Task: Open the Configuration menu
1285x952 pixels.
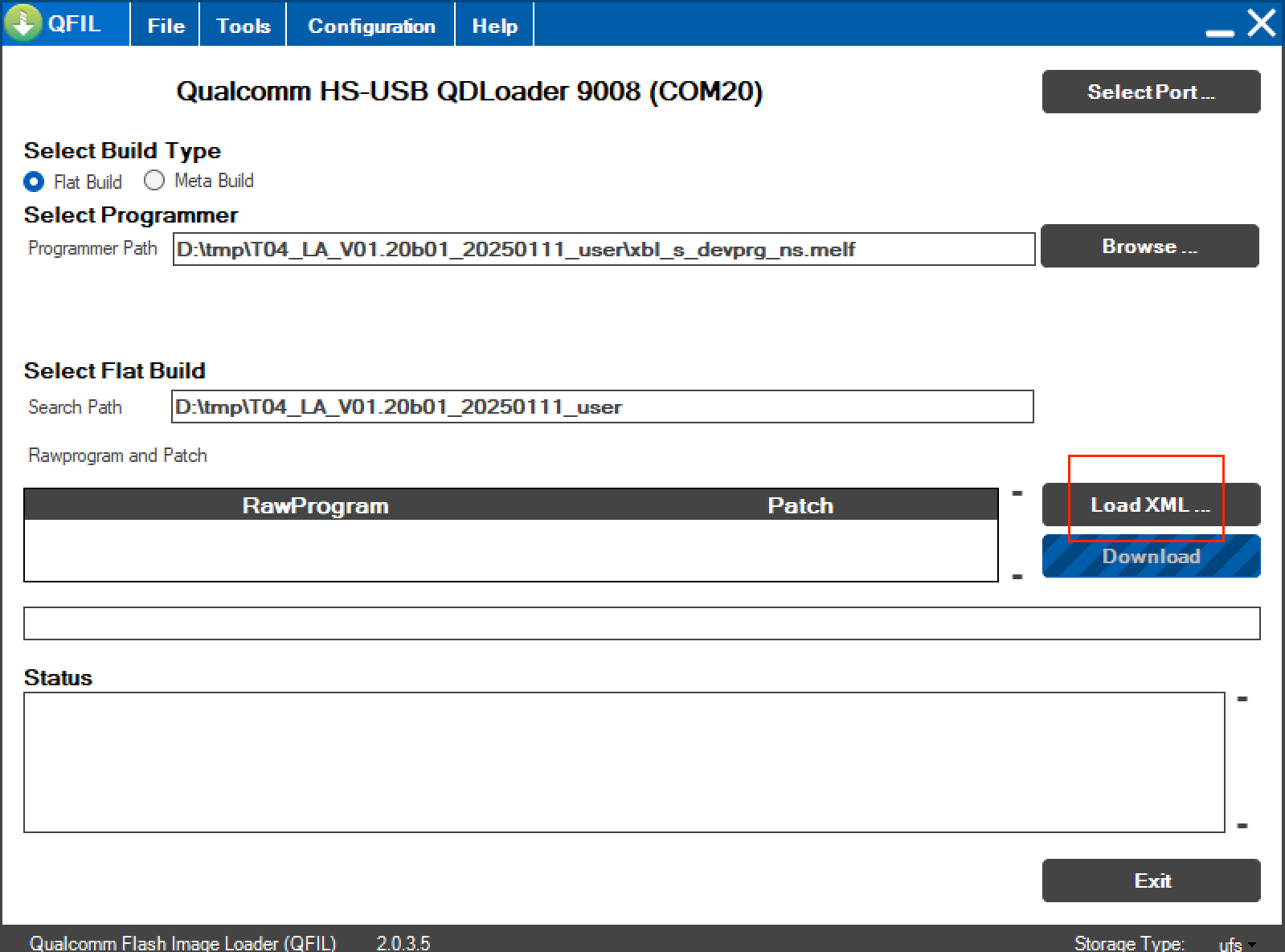Action: click(x=371, y=26)
